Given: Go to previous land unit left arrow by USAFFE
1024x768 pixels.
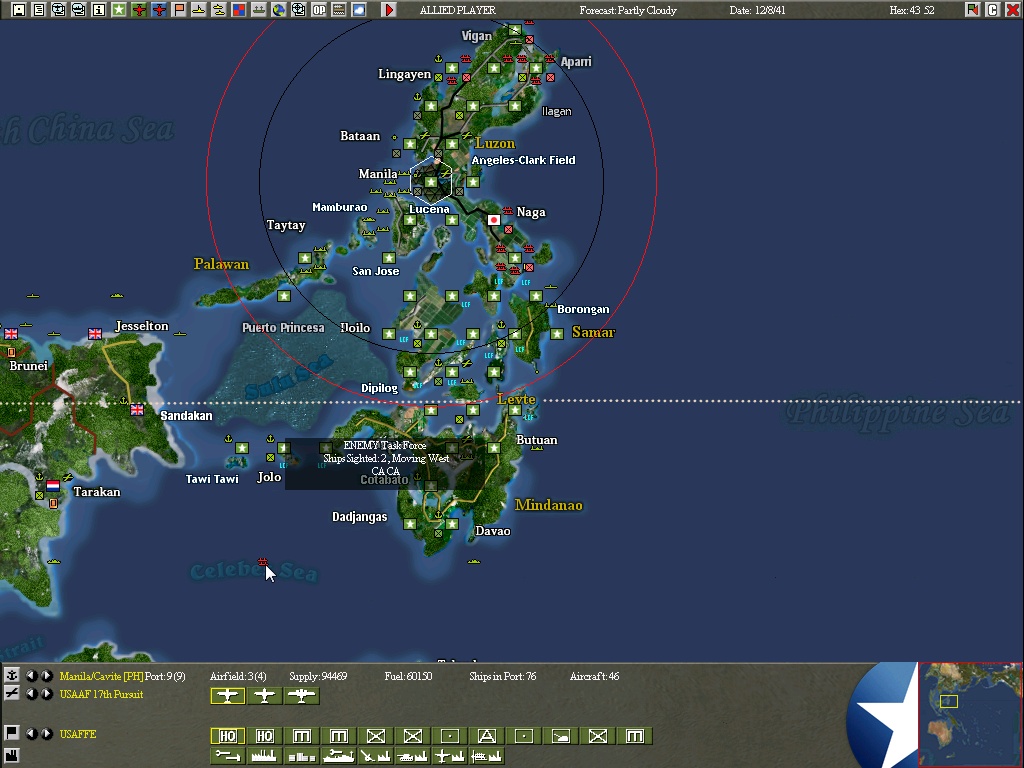Looking at the screenshot, I should (x=31, y=734).
